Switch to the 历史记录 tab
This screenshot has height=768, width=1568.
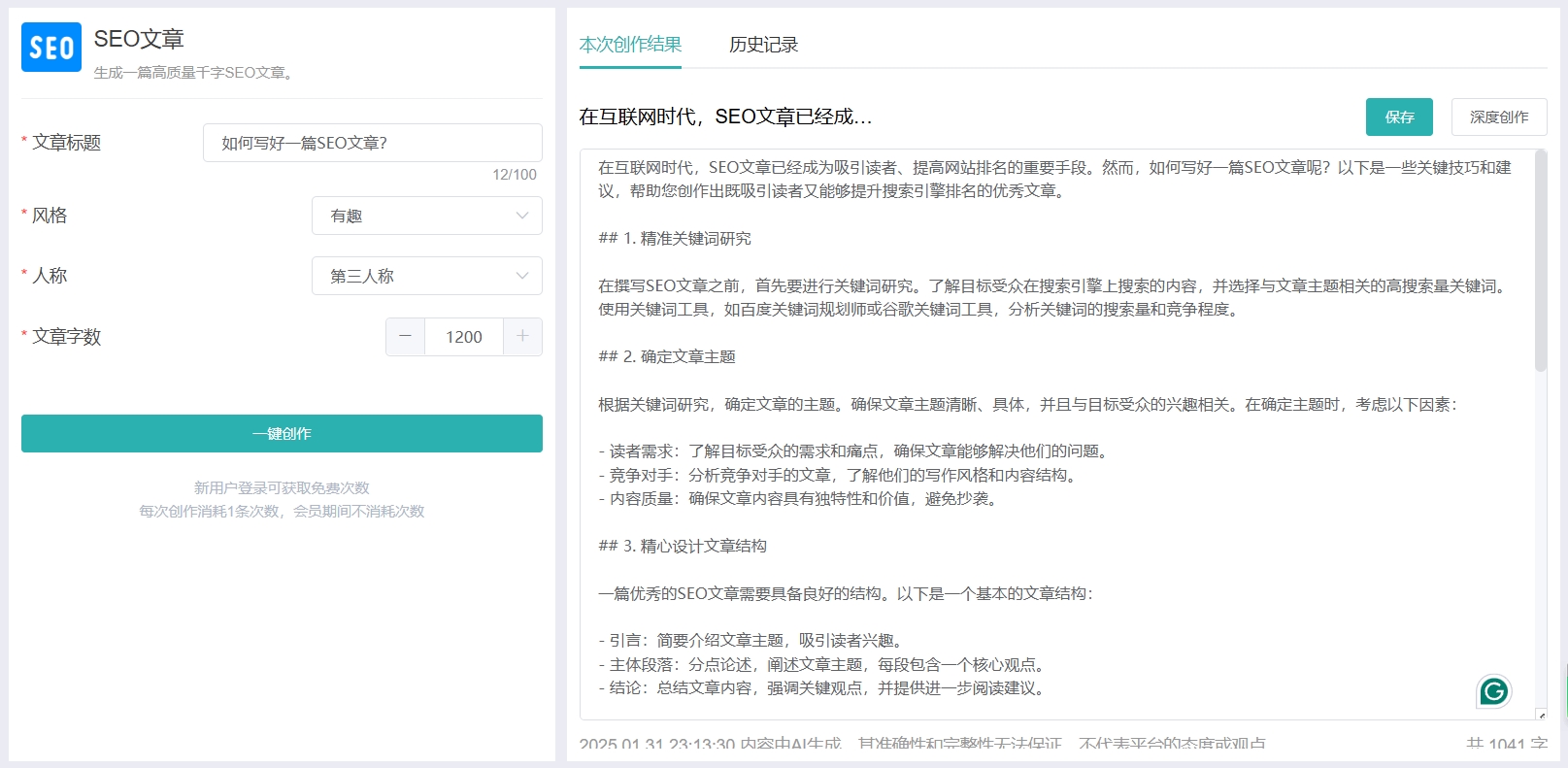click(x=763, y=45)
